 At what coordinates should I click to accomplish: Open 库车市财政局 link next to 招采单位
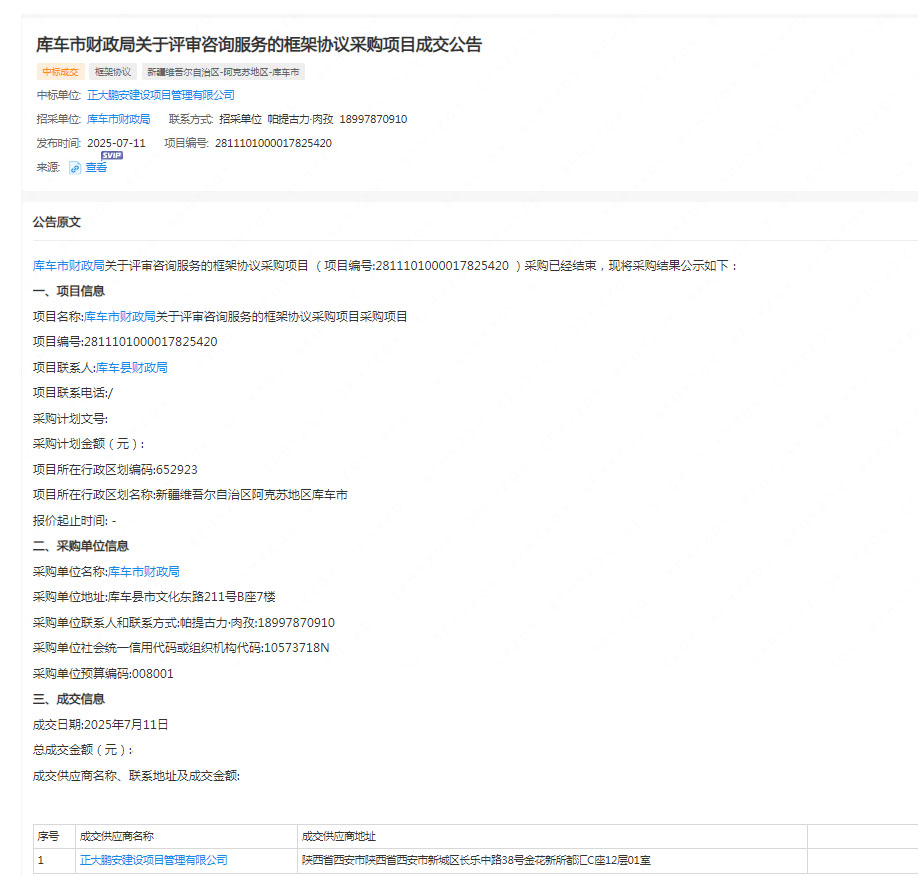click(119, 119)
